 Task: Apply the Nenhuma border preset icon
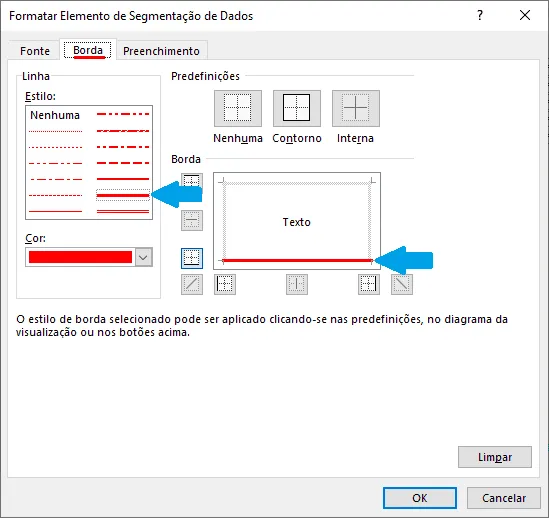pyautogui.click(x=238, y=108)
